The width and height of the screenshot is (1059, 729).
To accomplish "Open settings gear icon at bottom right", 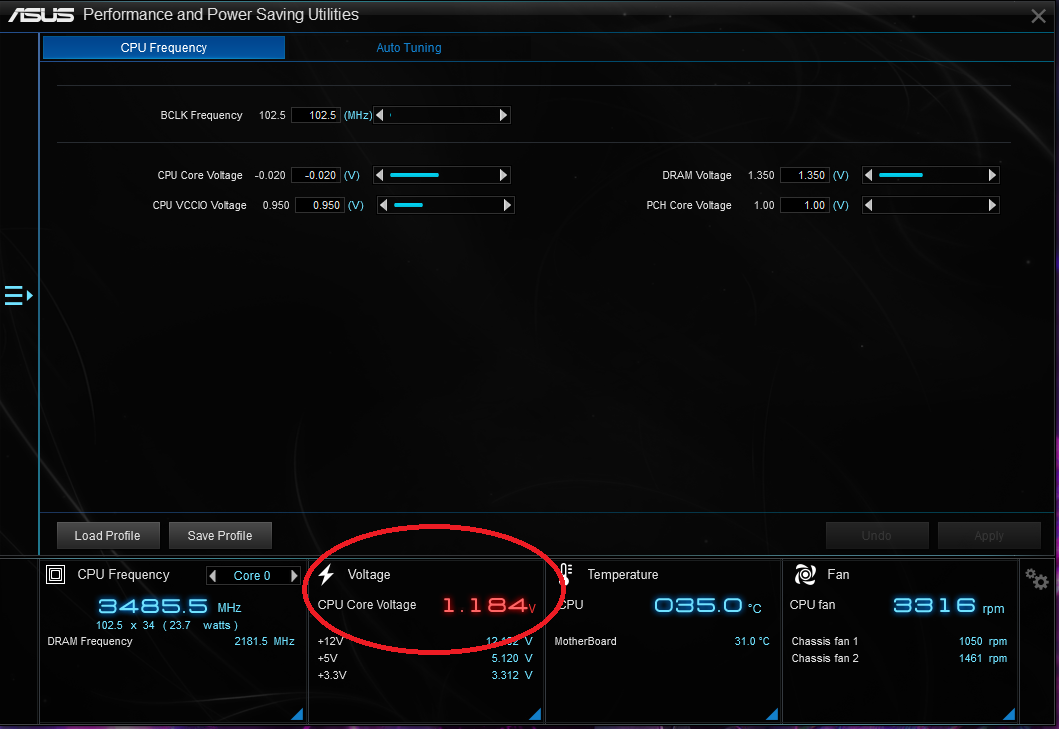I will [x=1037, y=579].
